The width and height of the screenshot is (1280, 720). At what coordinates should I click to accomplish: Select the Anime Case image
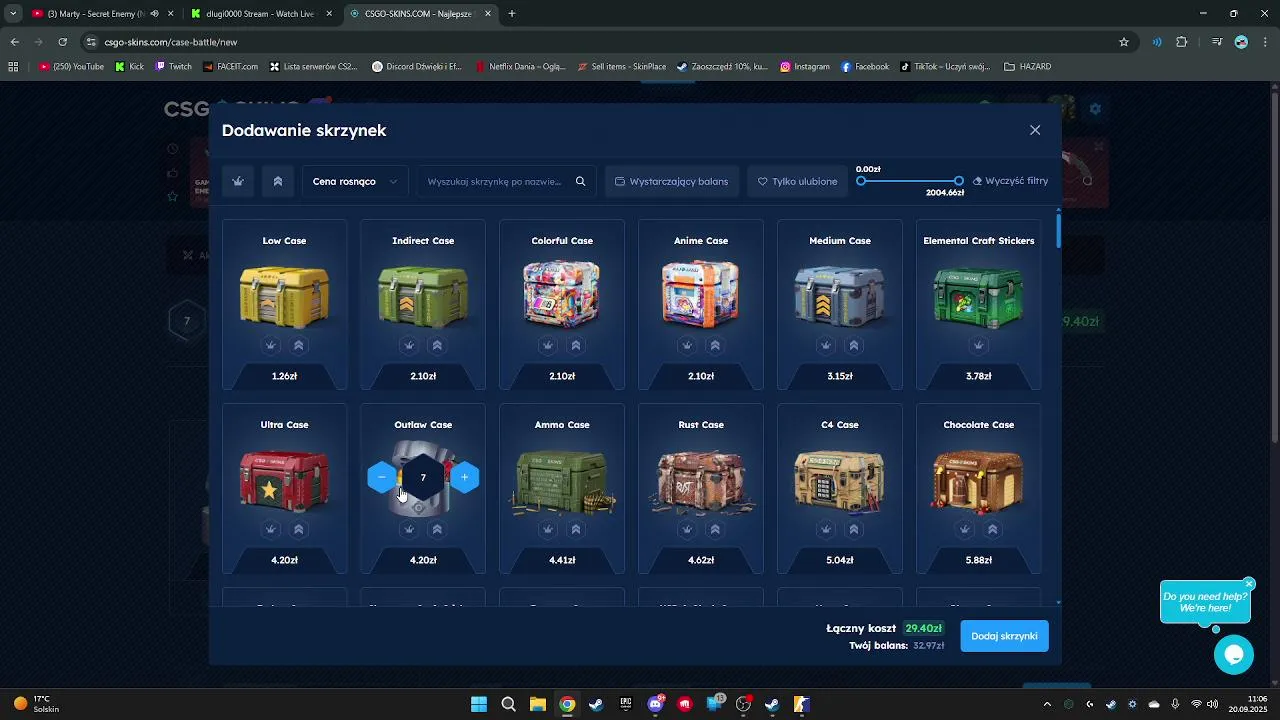(701, 293)
